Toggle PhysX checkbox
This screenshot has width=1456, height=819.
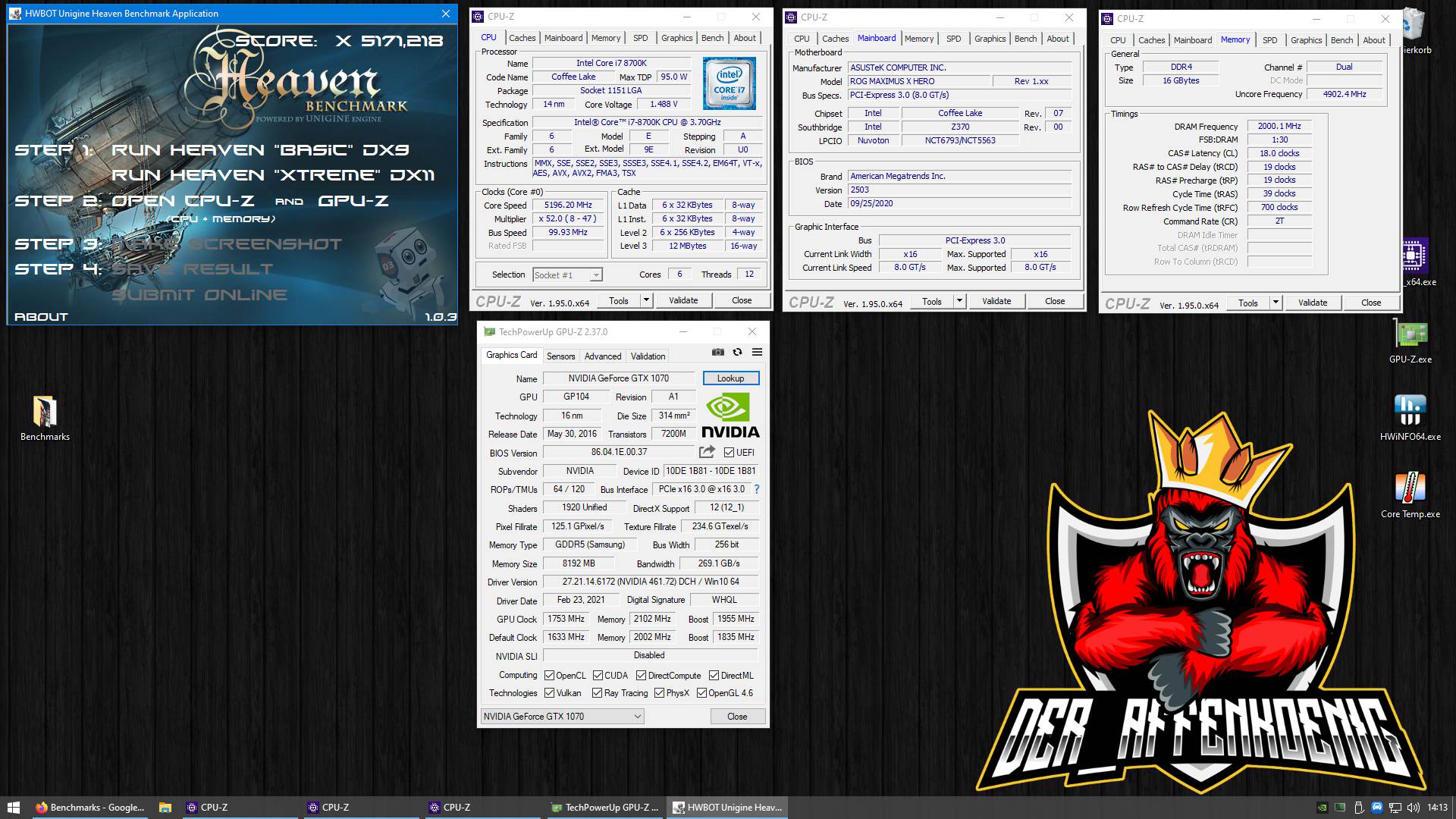tap(660, 693)
